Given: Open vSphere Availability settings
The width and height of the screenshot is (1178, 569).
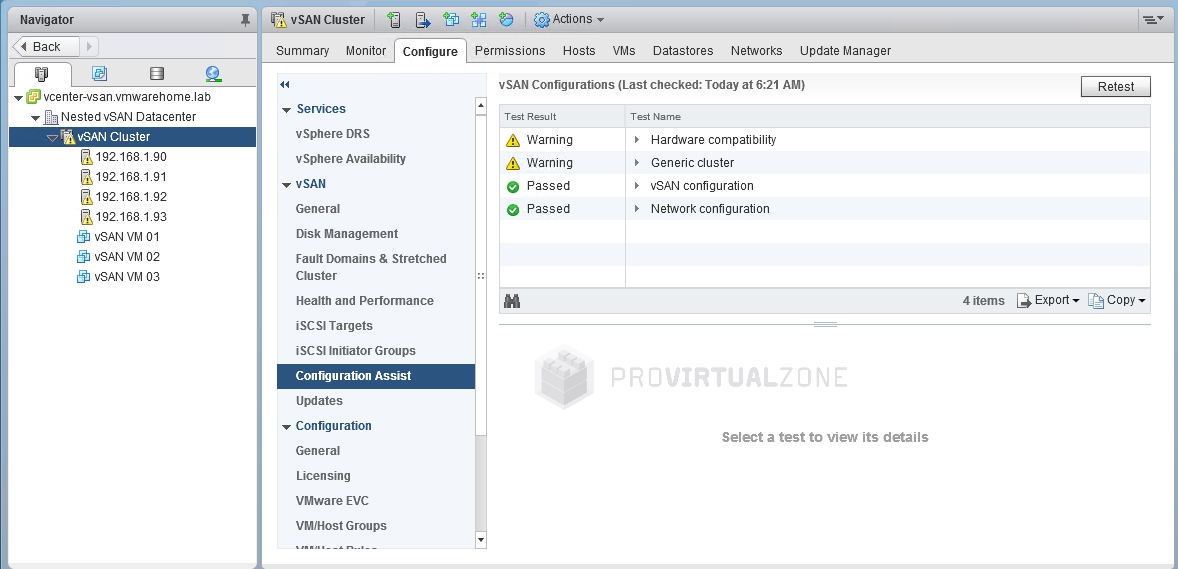Looking at the screenshot, I should [351, 159].
